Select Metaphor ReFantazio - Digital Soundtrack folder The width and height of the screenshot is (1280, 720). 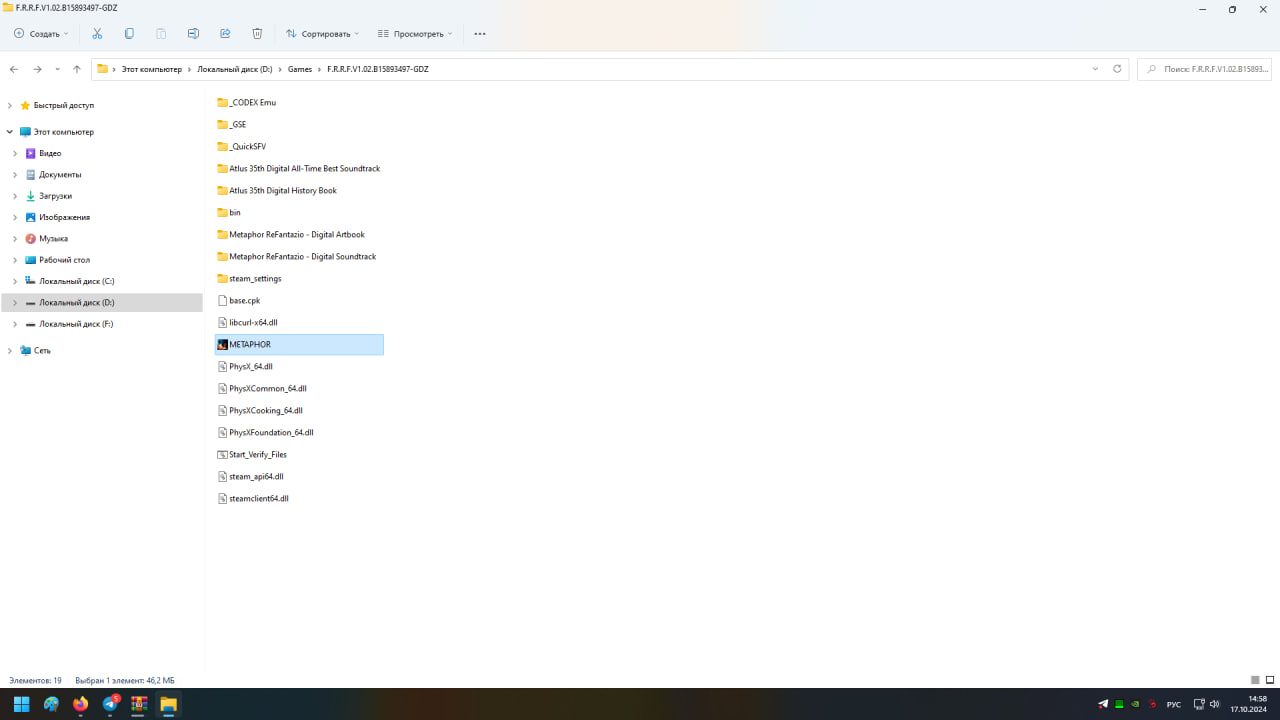[297, 256]
